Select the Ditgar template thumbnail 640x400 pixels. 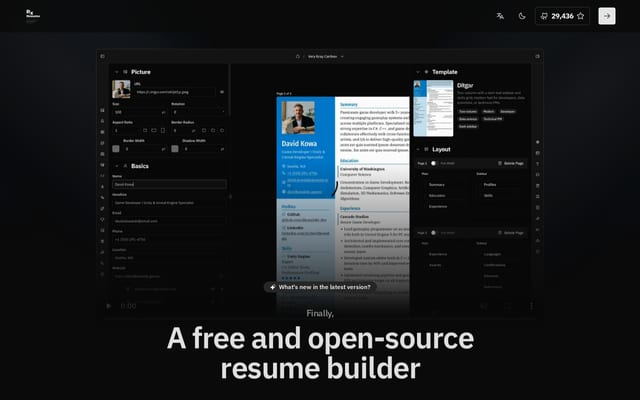[x=433, y=108]
